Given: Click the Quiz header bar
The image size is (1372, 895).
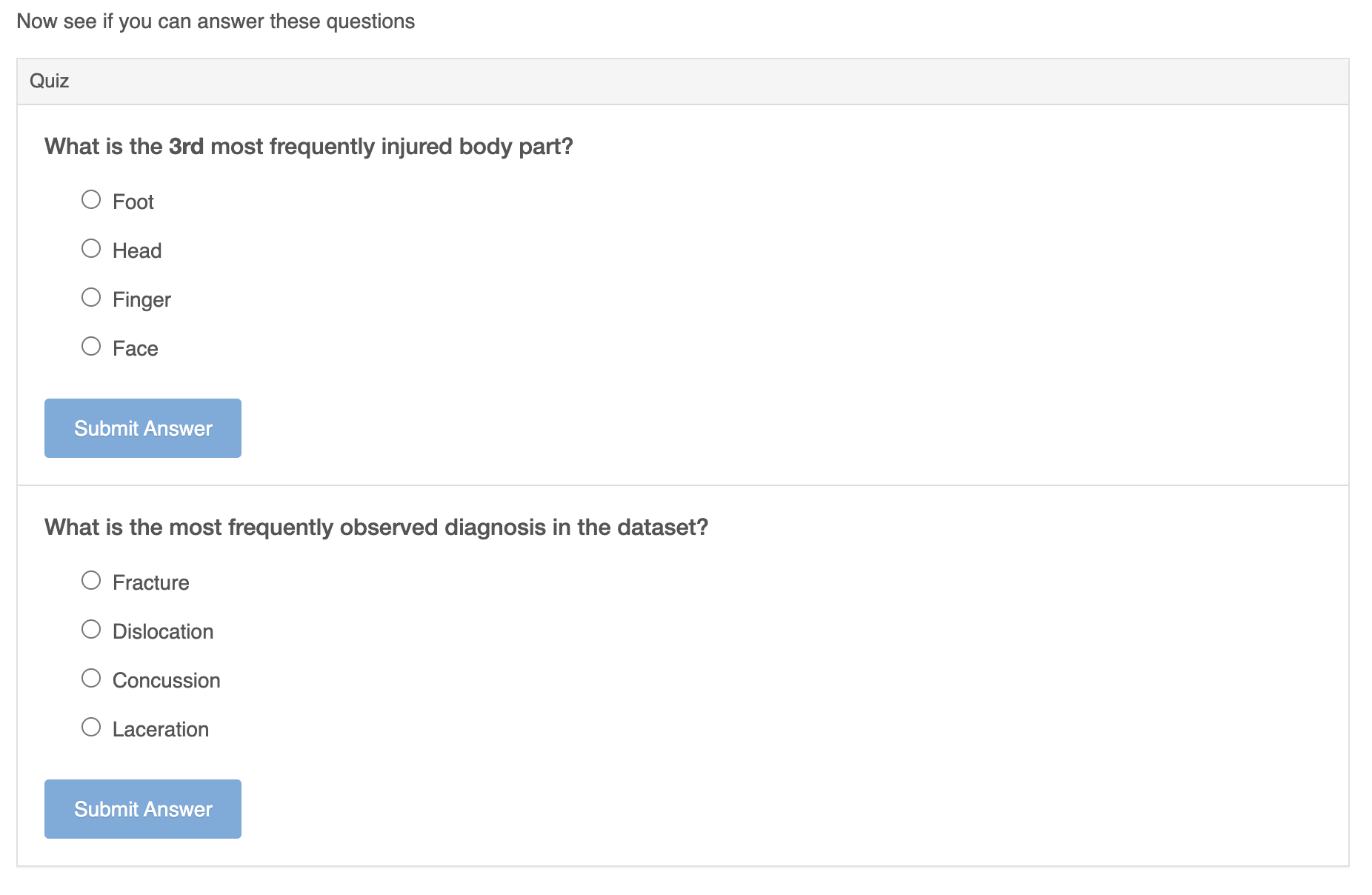Looking at the screenshot, I should point(49,81).
